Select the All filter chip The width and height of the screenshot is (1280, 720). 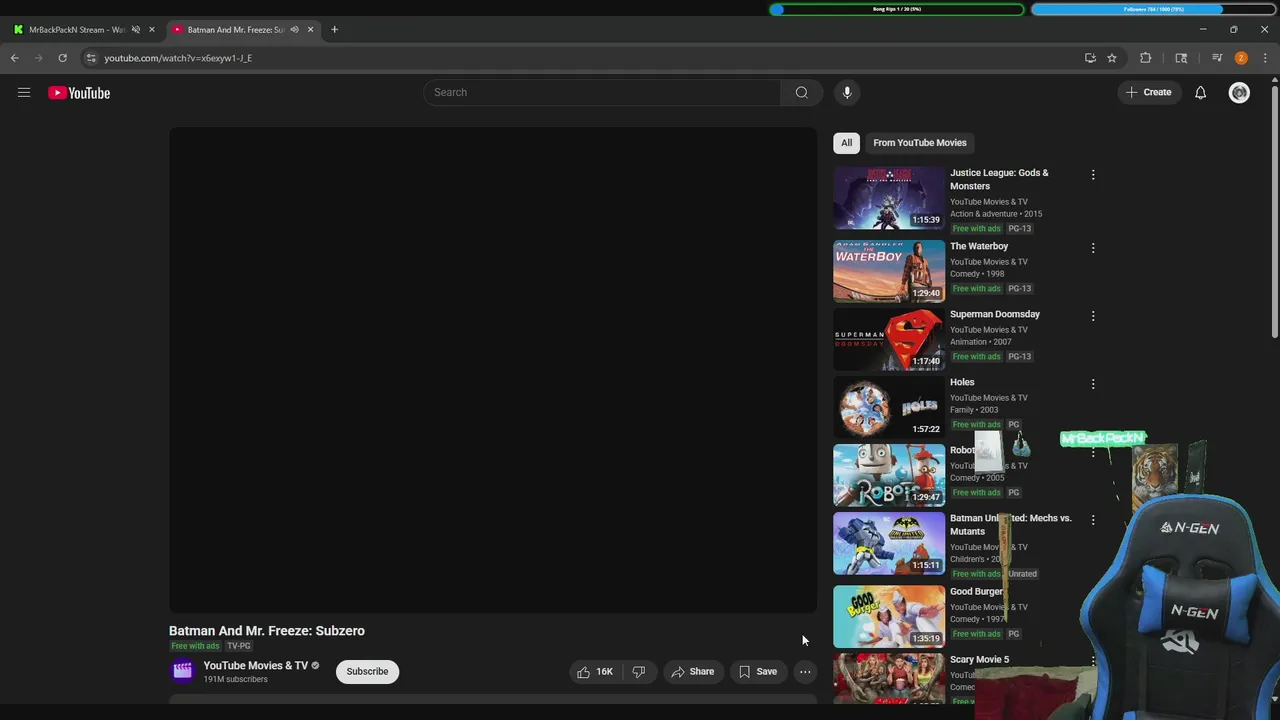pyautogui.click(x=846, y=143)
